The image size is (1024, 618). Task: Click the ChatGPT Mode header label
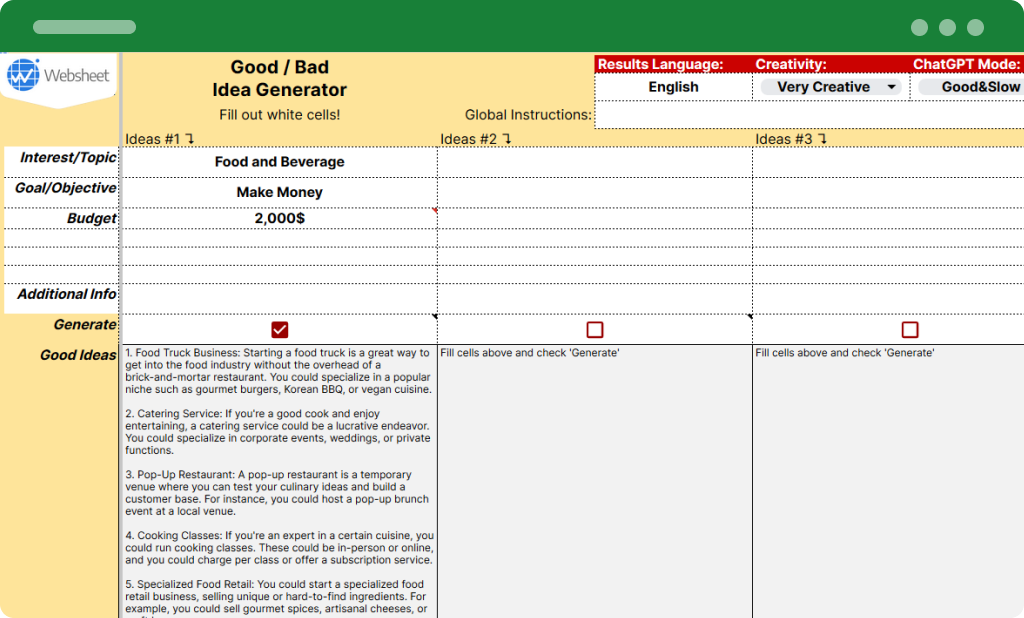[966, 63]
